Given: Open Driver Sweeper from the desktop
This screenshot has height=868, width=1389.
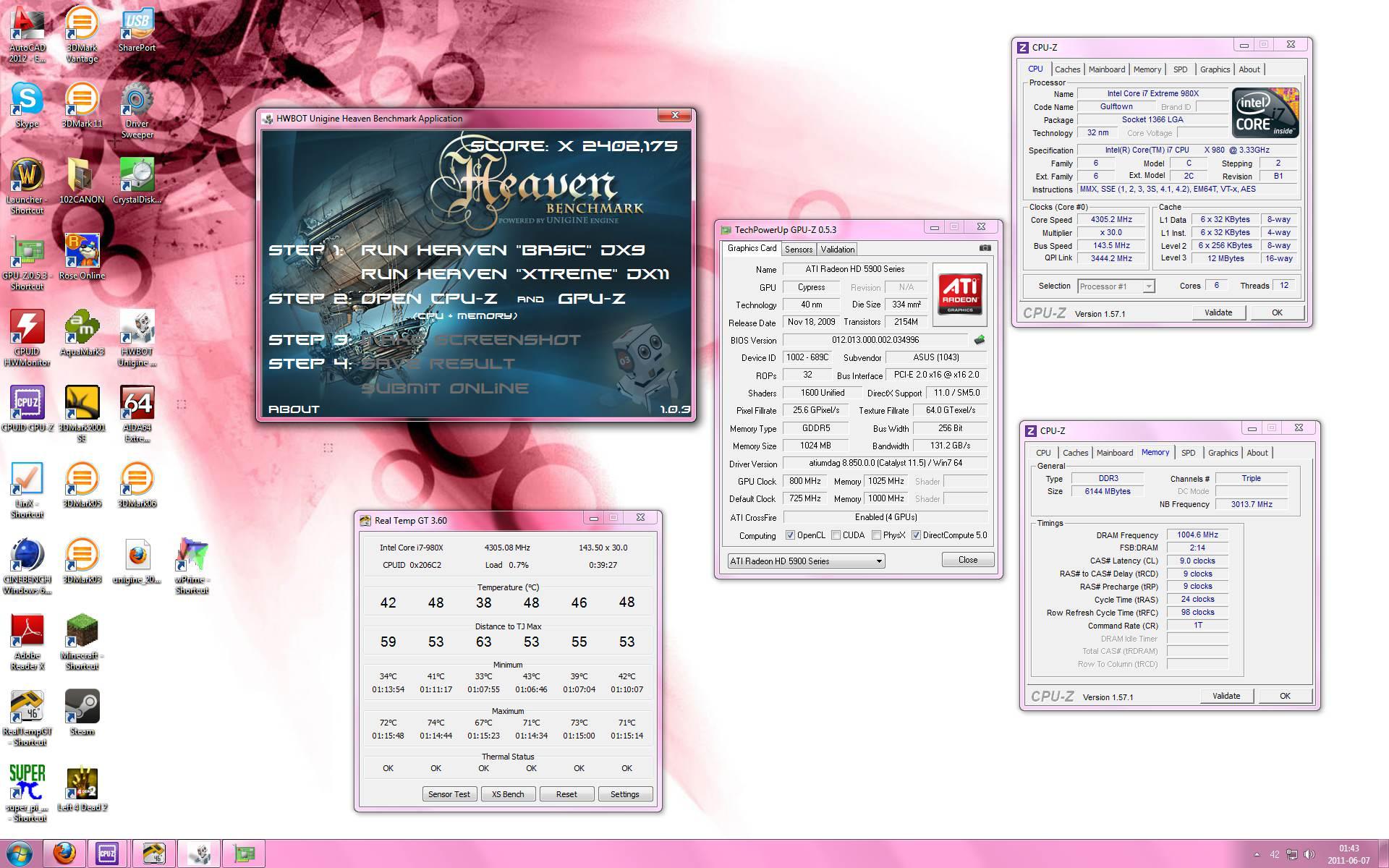Looking at the screenshot, I should click(137, 110).
